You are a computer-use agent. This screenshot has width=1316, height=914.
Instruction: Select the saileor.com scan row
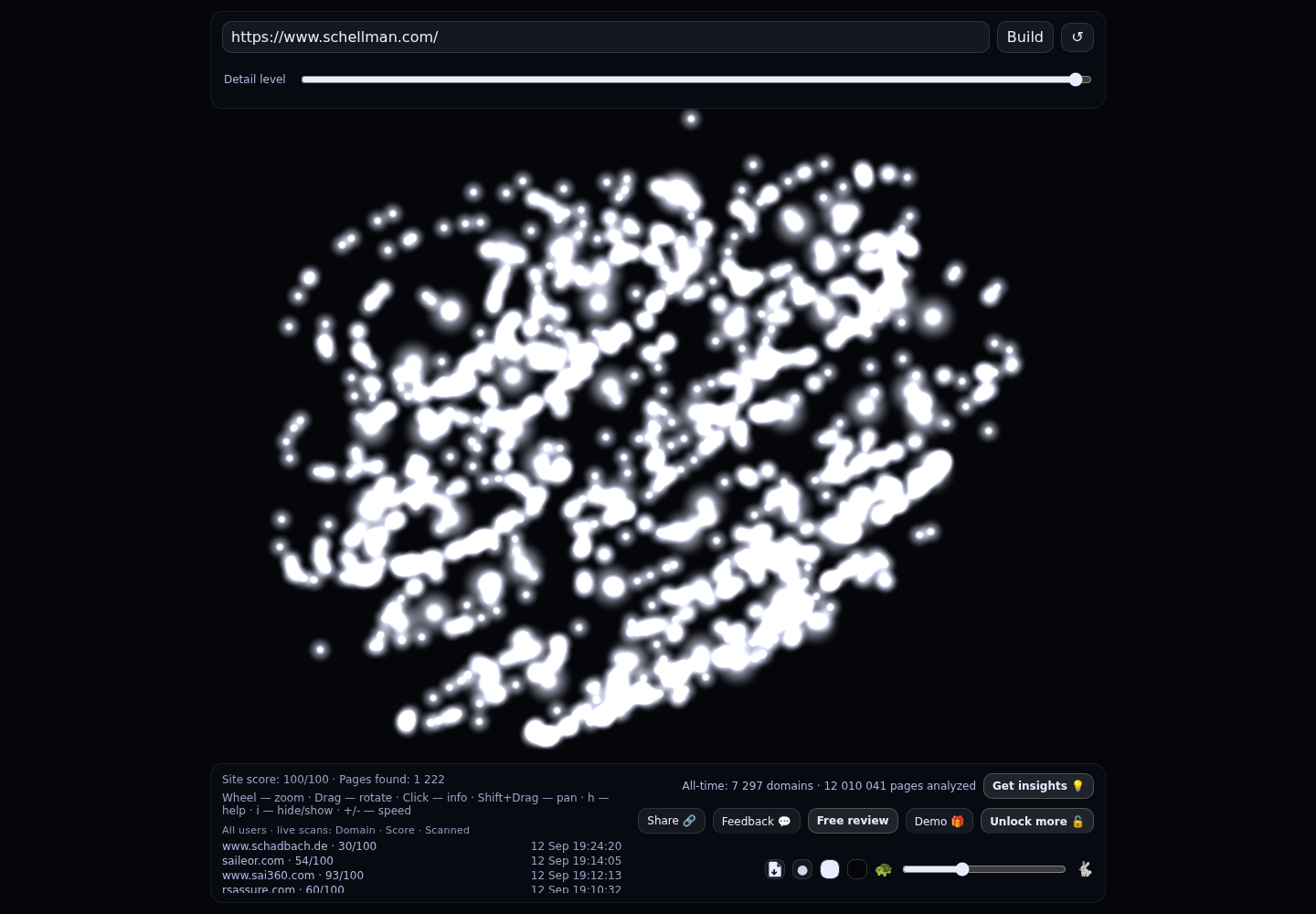(421, 861)
